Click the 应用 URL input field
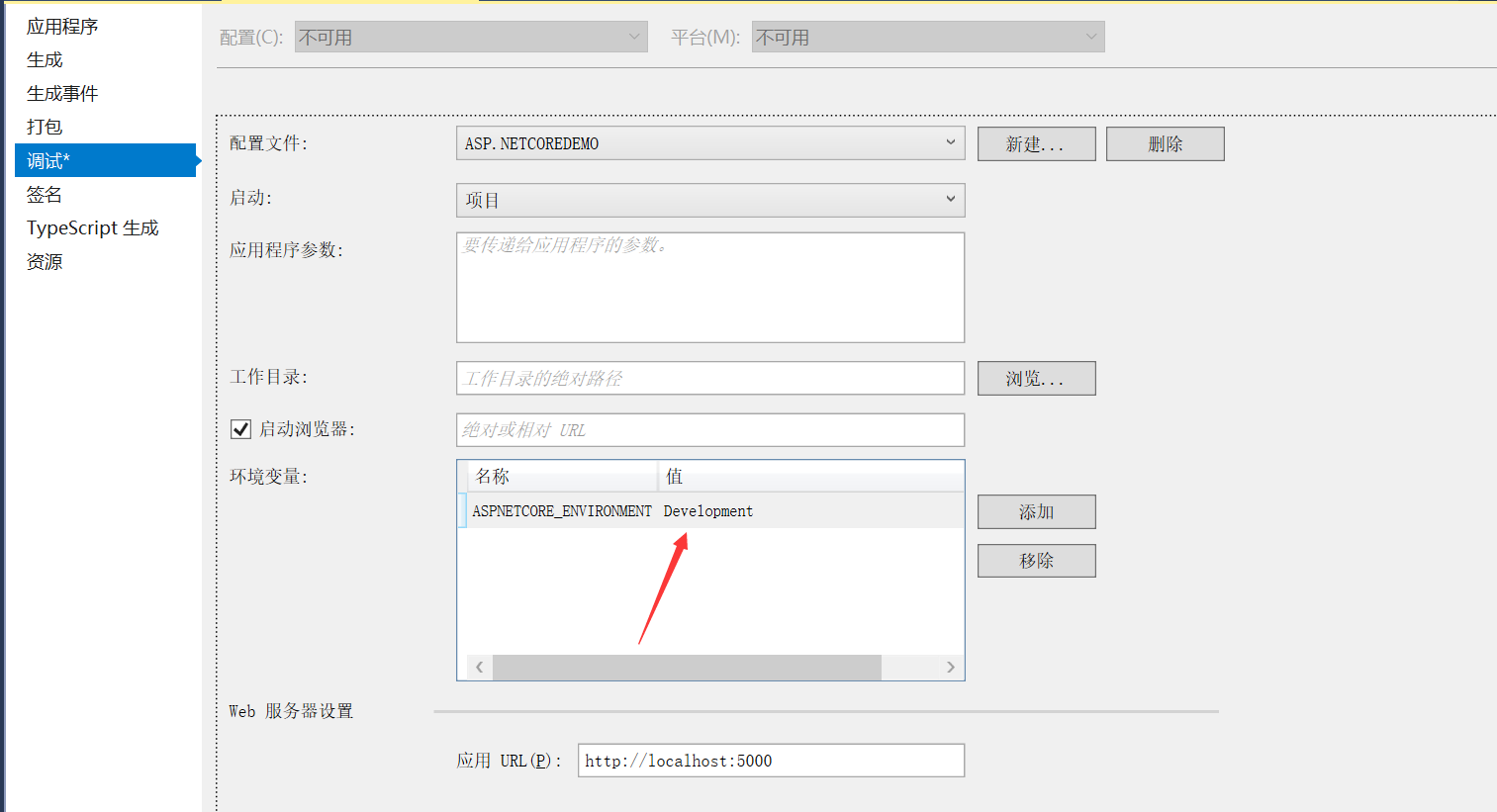 click(x=770, y=761)
